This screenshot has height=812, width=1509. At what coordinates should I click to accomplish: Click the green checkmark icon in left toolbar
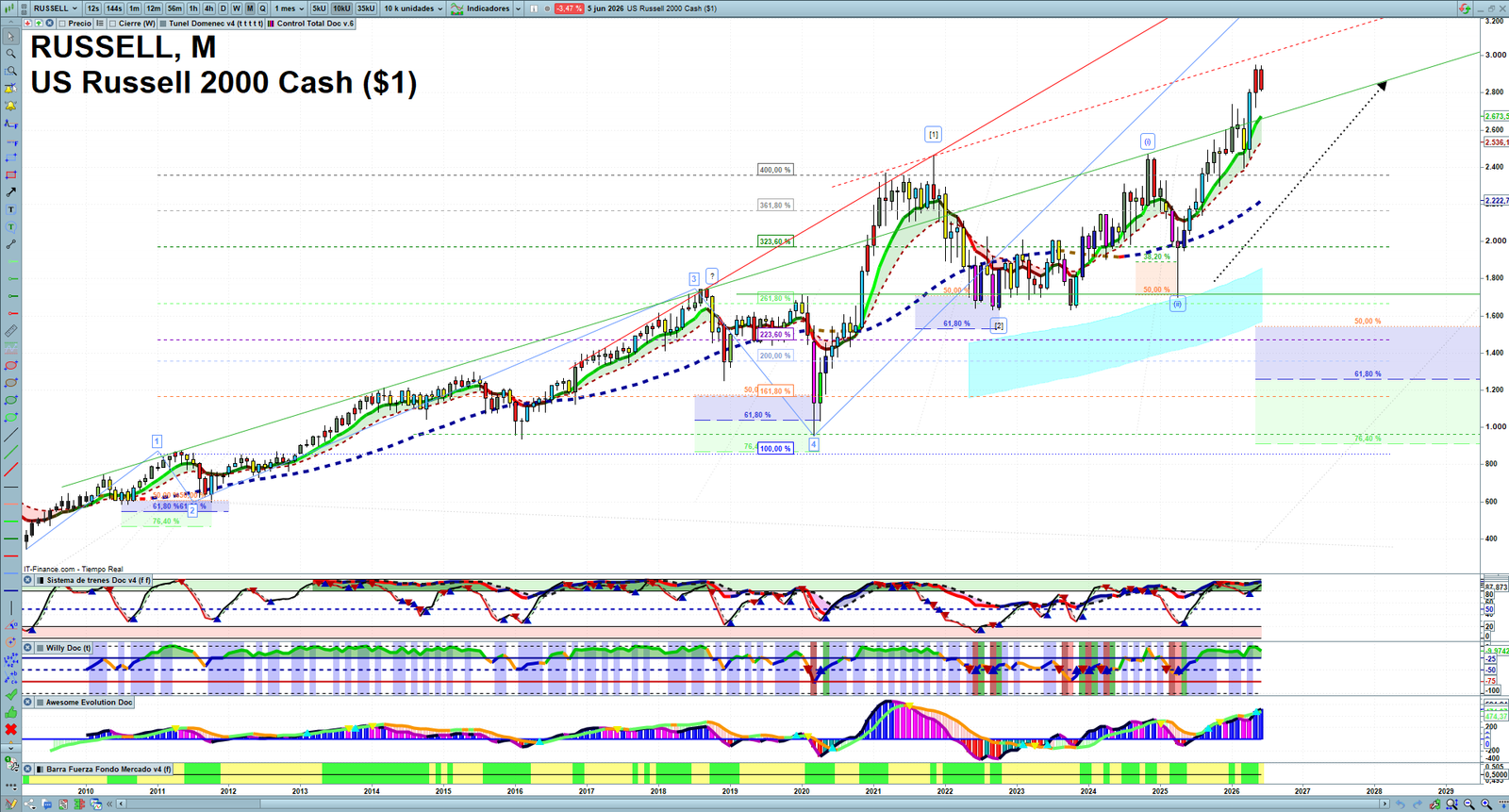(11, 695)
